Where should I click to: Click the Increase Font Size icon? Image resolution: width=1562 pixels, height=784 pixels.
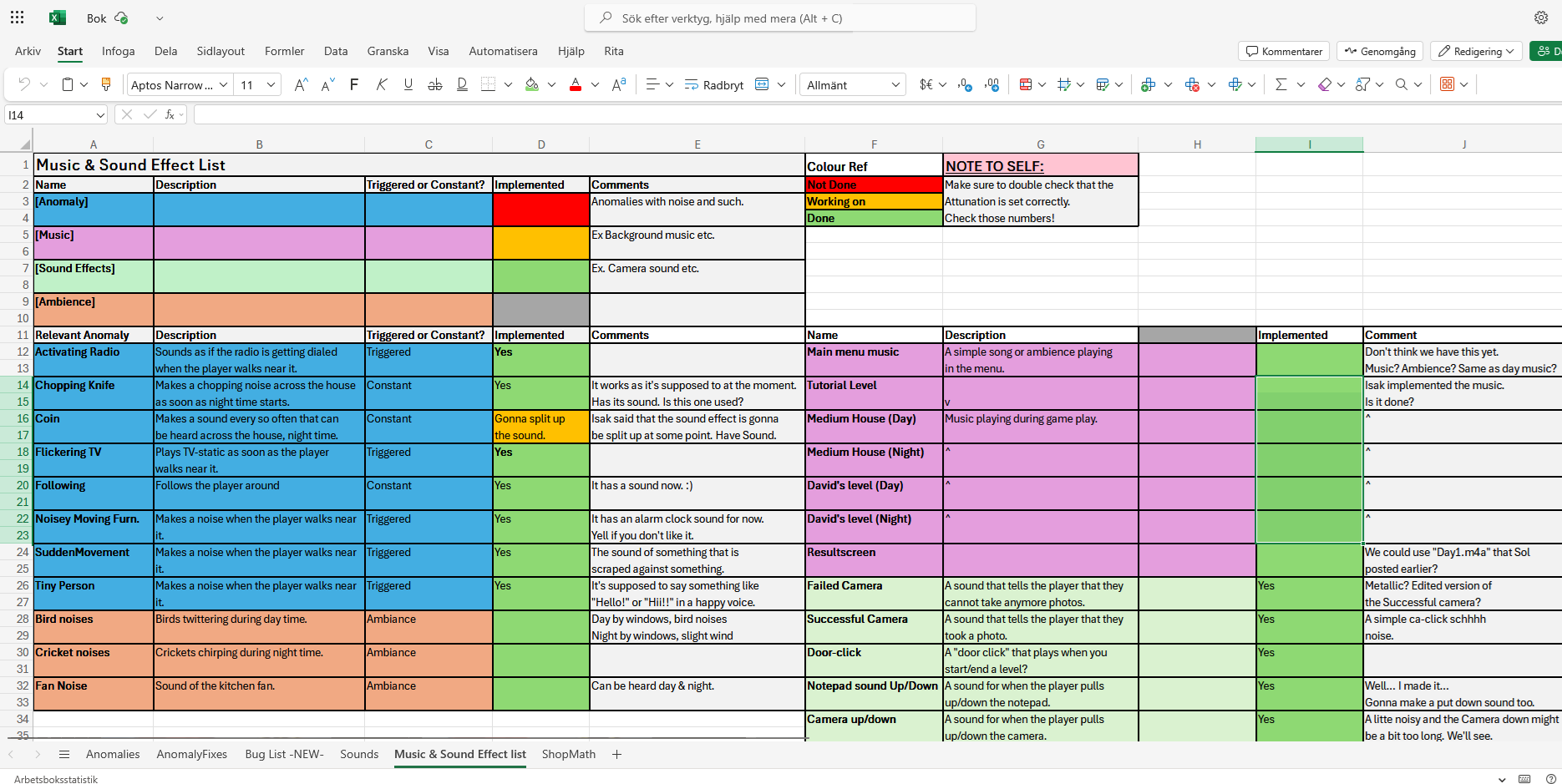[302, 84]
